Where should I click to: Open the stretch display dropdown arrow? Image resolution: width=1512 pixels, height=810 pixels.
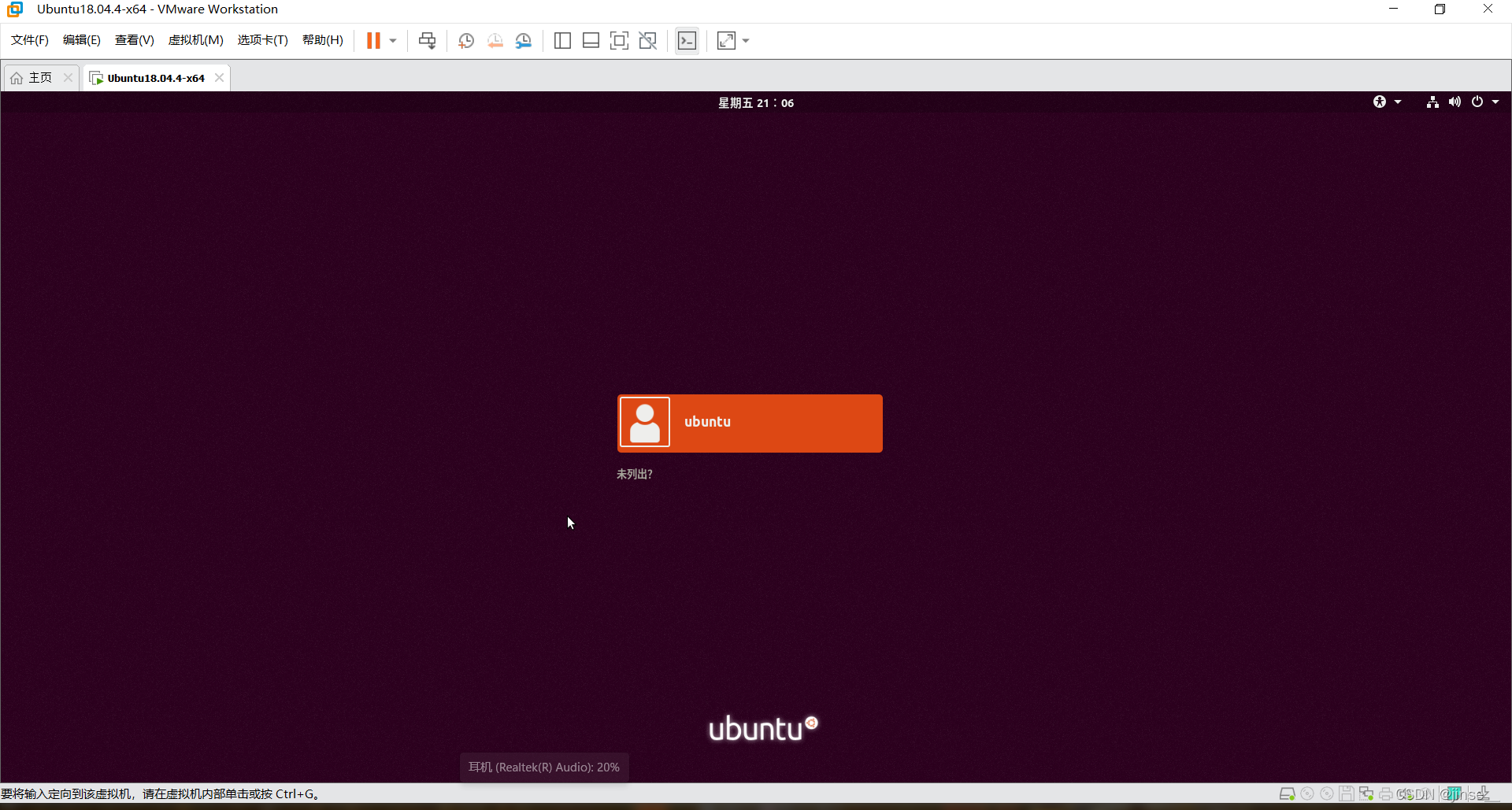(x=746, y=40)
